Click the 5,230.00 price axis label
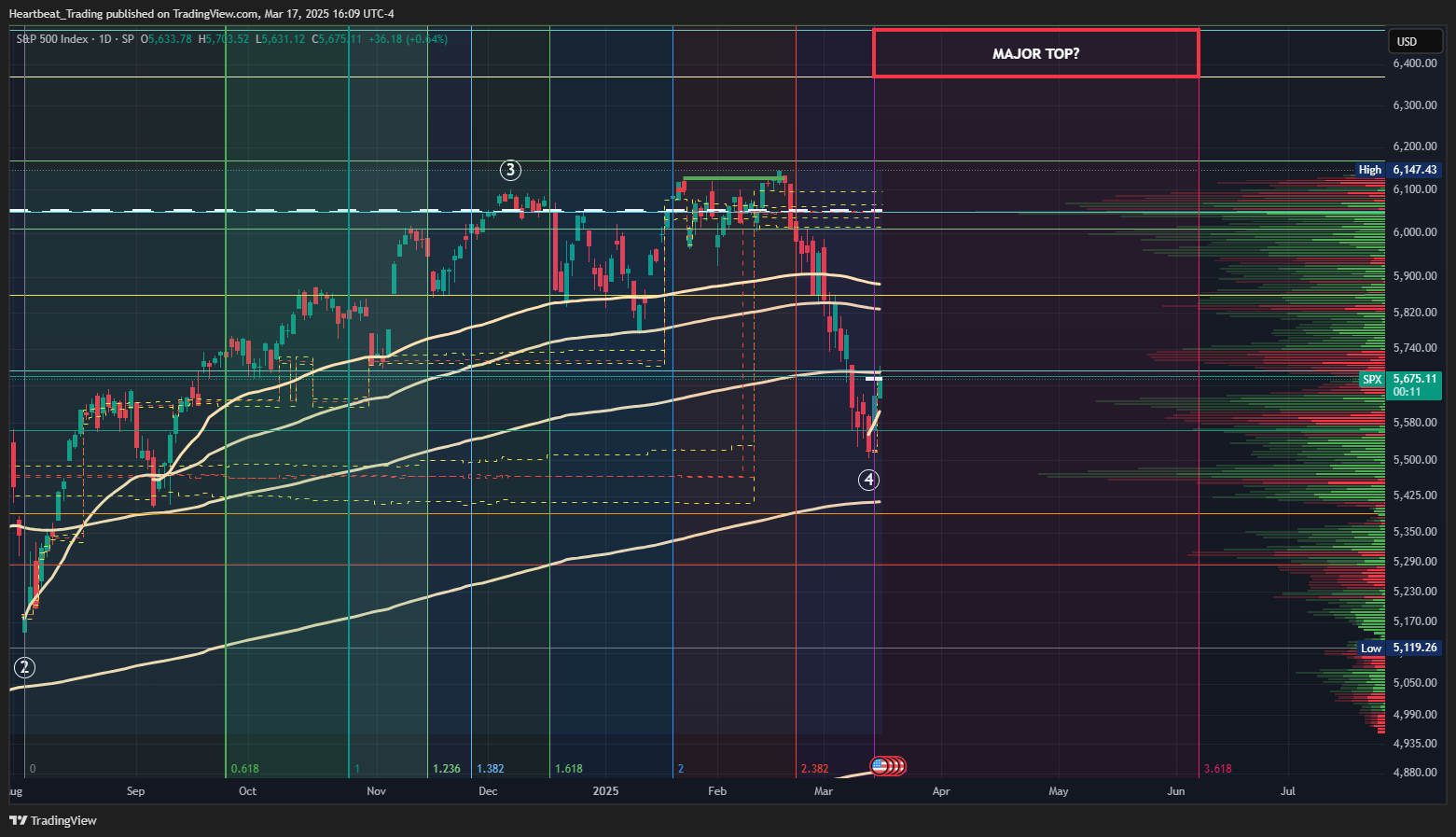Screen dimensions: 1456x837 click(x=1415, y=592)
